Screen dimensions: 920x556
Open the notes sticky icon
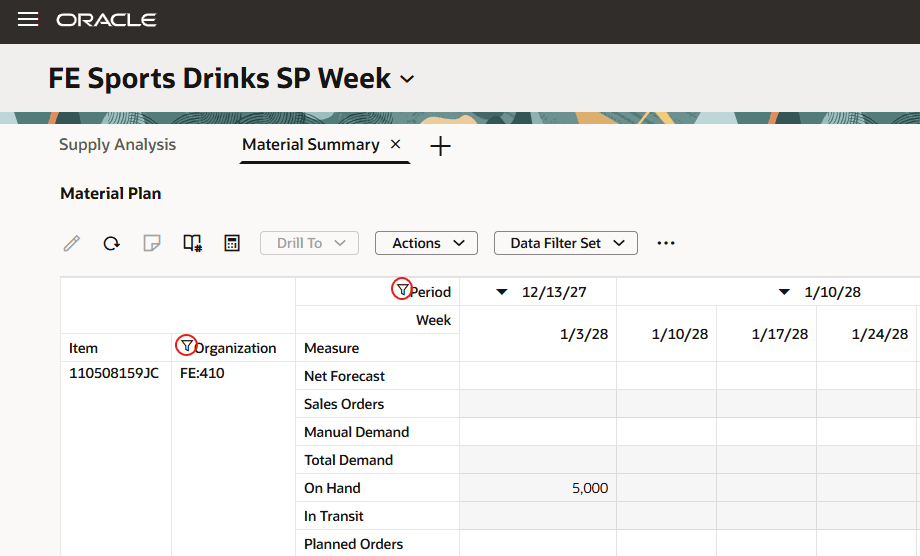[151, 243]
